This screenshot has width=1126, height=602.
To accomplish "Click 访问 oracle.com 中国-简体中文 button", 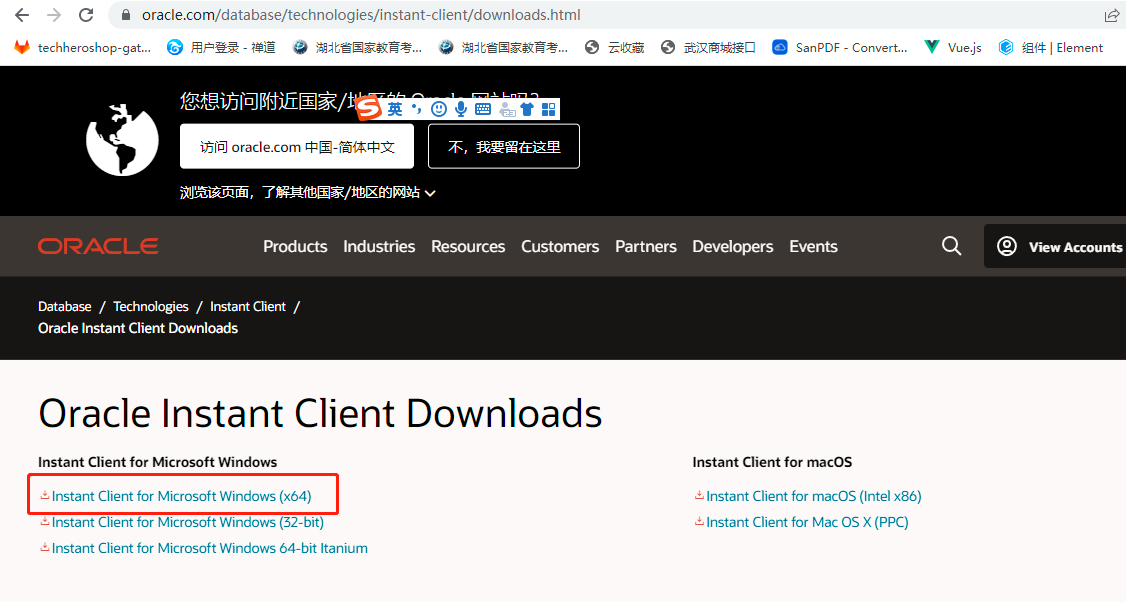I will (297, 147).
